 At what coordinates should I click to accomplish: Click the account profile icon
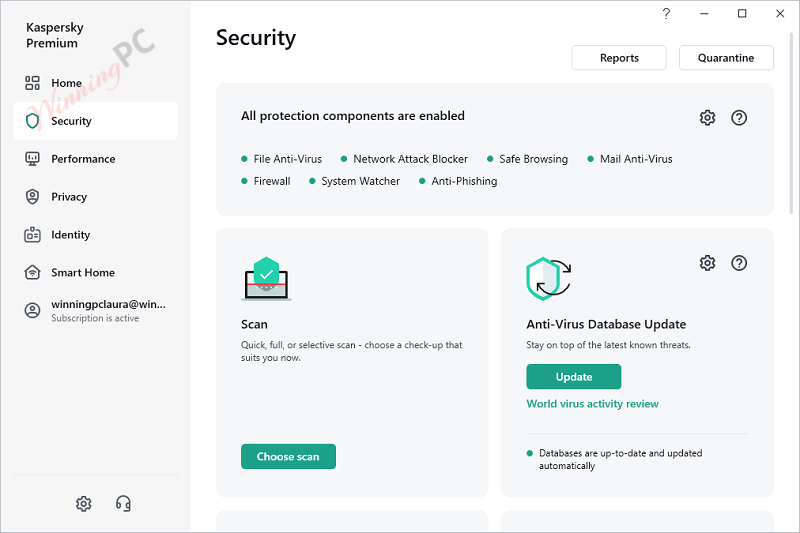point(32,310)
